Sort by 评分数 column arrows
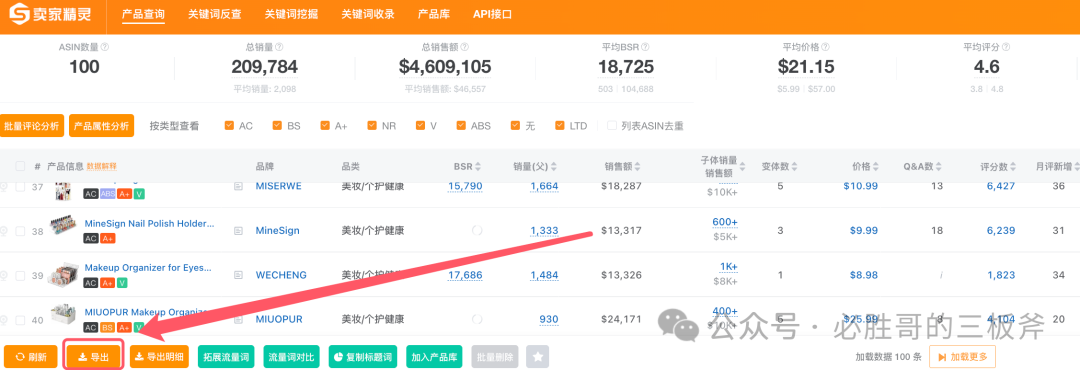Image resolution: width=1080 pixels, height=370 pixels. (x=1014, y=167)
